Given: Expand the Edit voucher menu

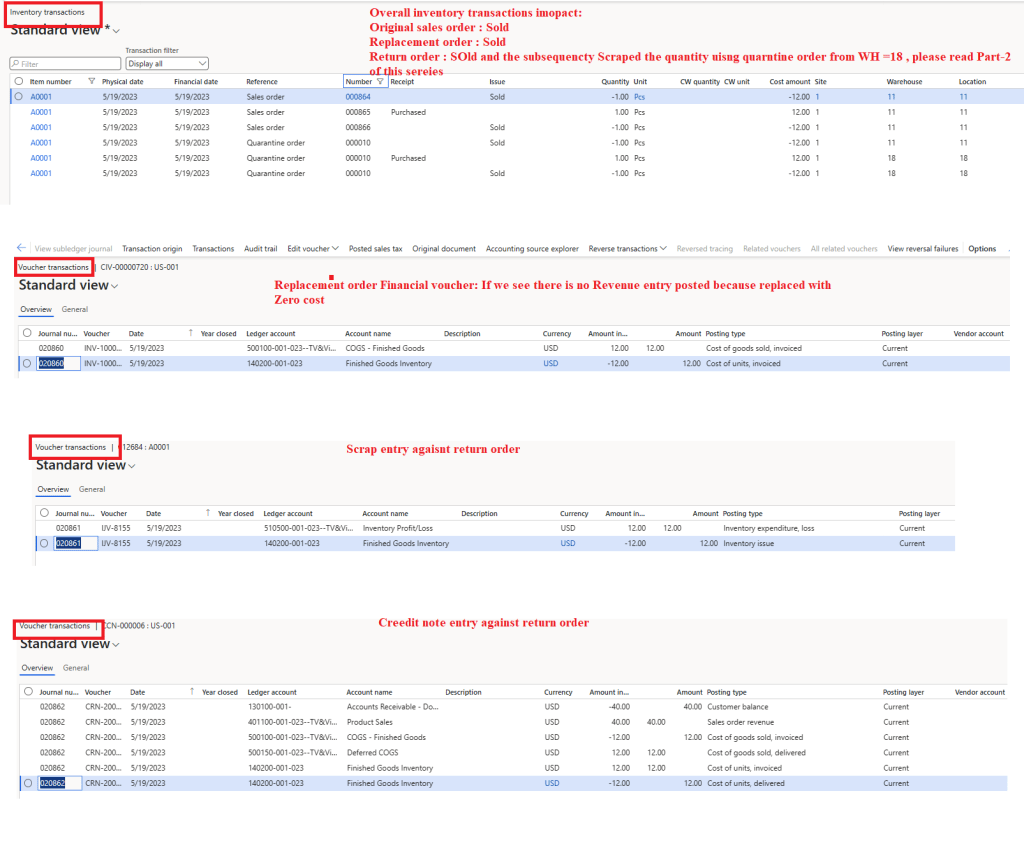Looking at the screenshot, I should 313,248.
